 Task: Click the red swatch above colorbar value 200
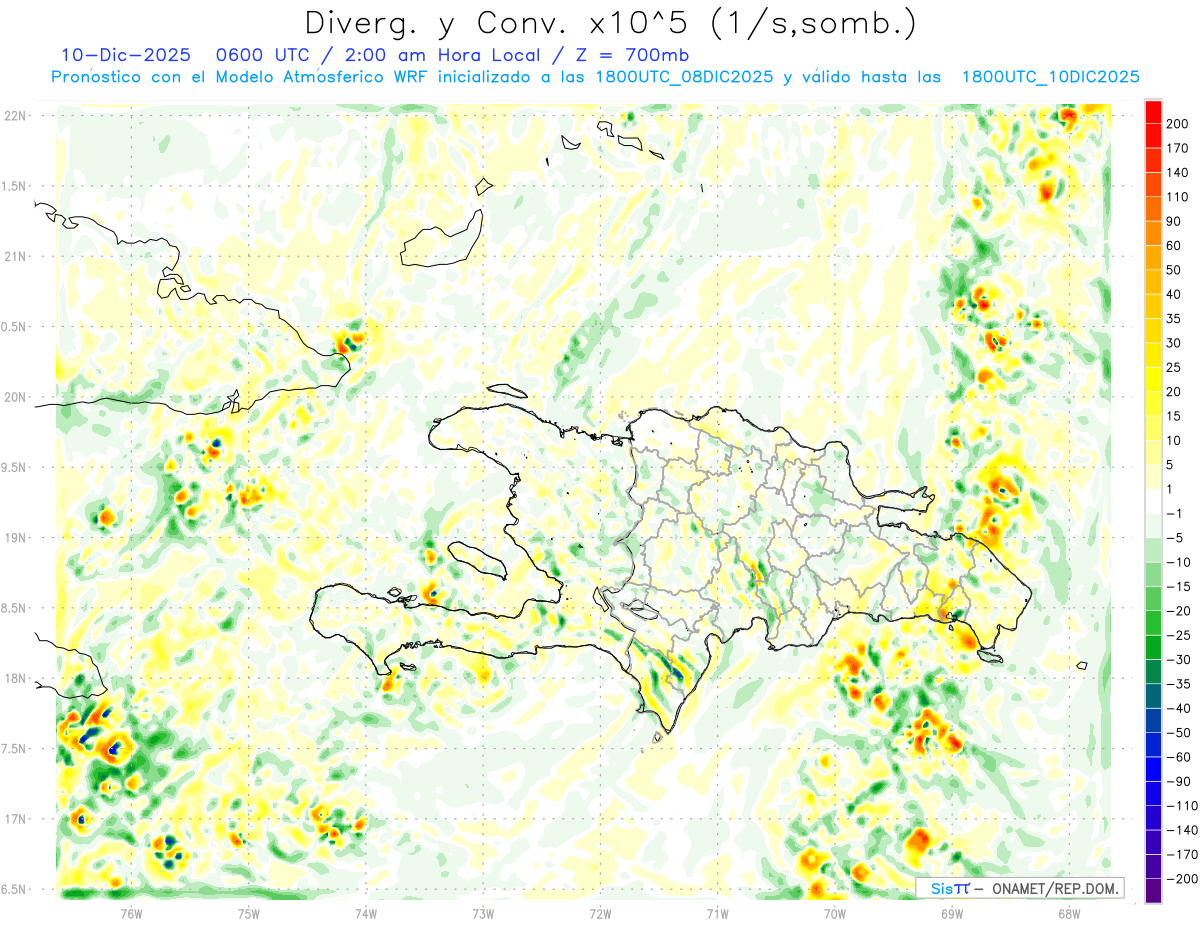[1153, 112]
